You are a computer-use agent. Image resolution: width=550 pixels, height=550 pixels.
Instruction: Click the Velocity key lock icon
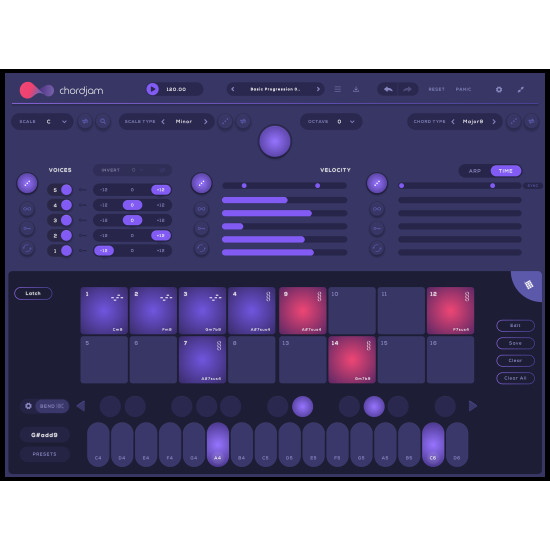pos(201,229)
